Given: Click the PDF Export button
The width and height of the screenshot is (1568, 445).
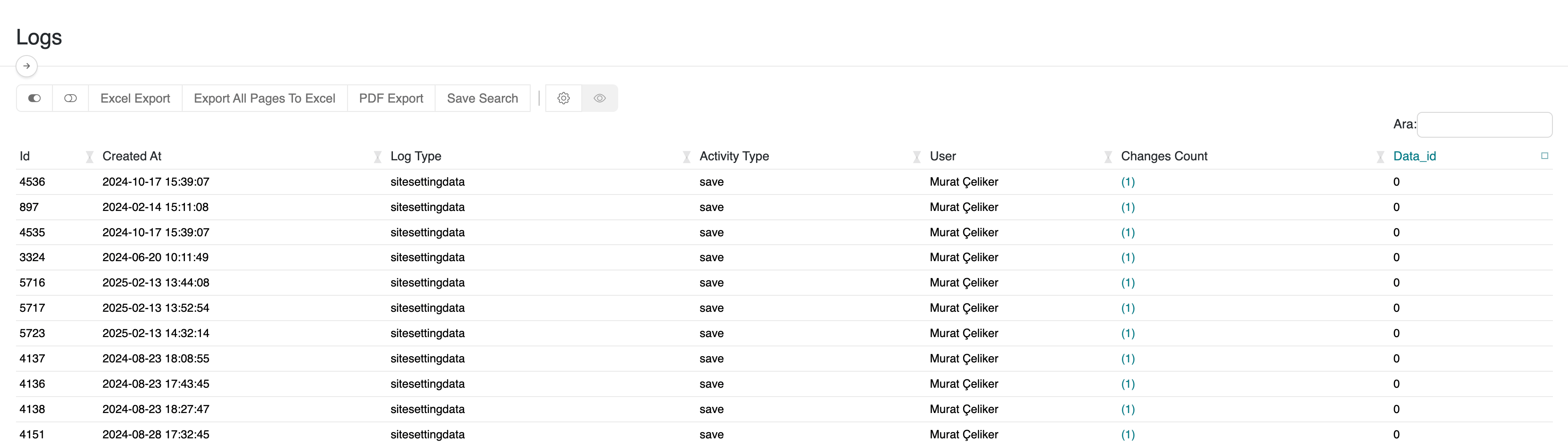Looking at the screenshot, I should point(391,98).
